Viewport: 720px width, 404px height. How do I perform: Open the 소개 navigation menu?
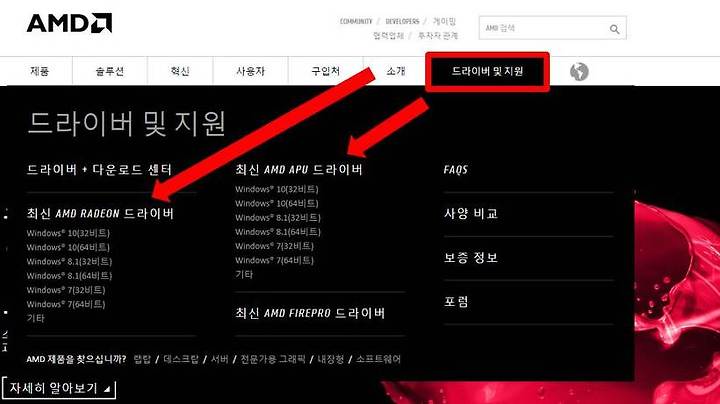[x=396, y=71]
